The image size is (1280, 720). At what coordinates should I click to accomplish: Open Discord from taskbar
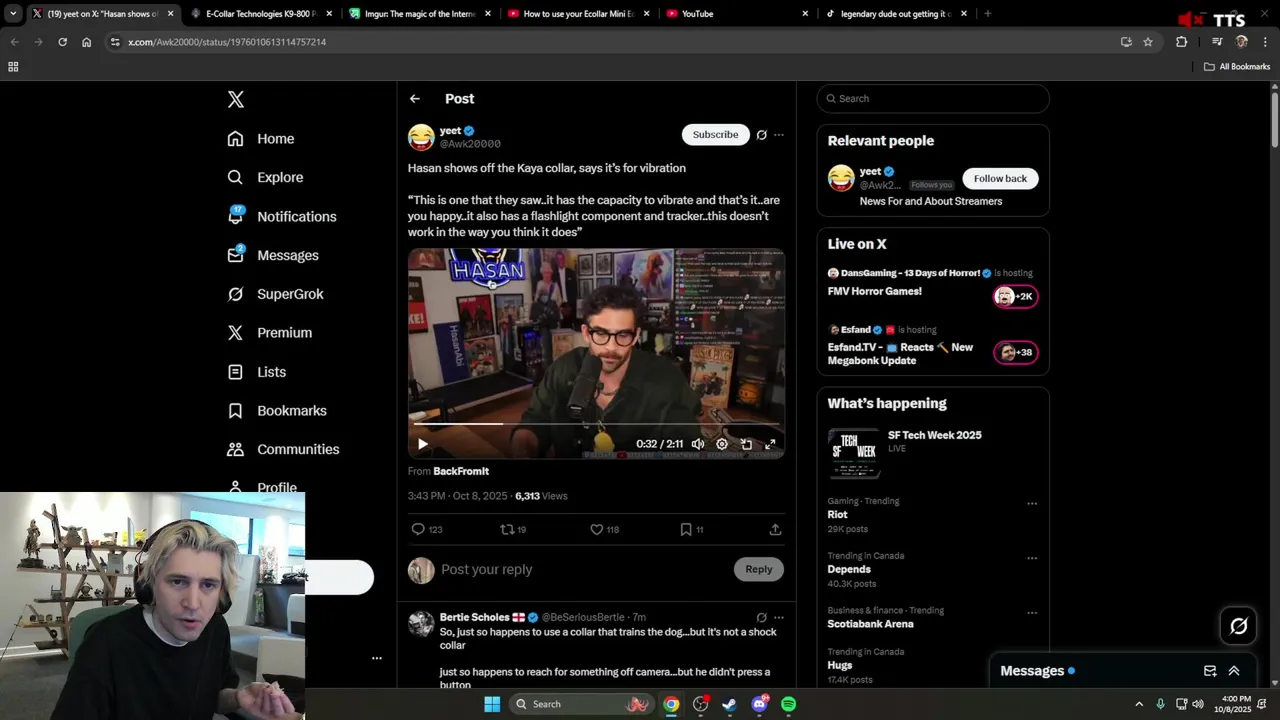click(759, 704)
